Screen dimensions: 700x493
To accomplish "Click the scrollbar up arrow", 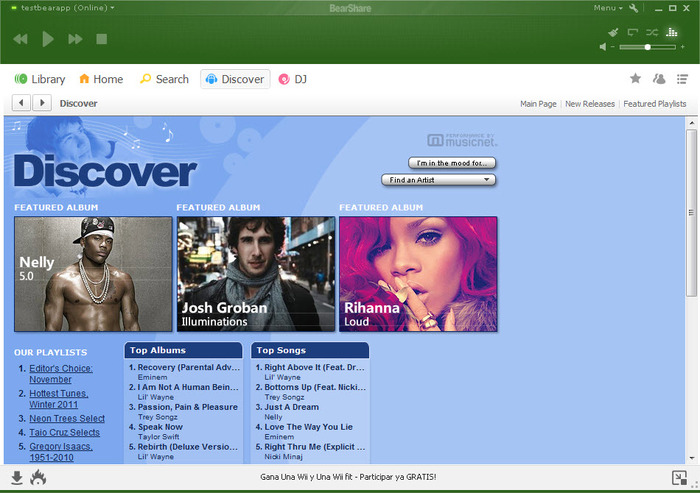I will 692,123.
